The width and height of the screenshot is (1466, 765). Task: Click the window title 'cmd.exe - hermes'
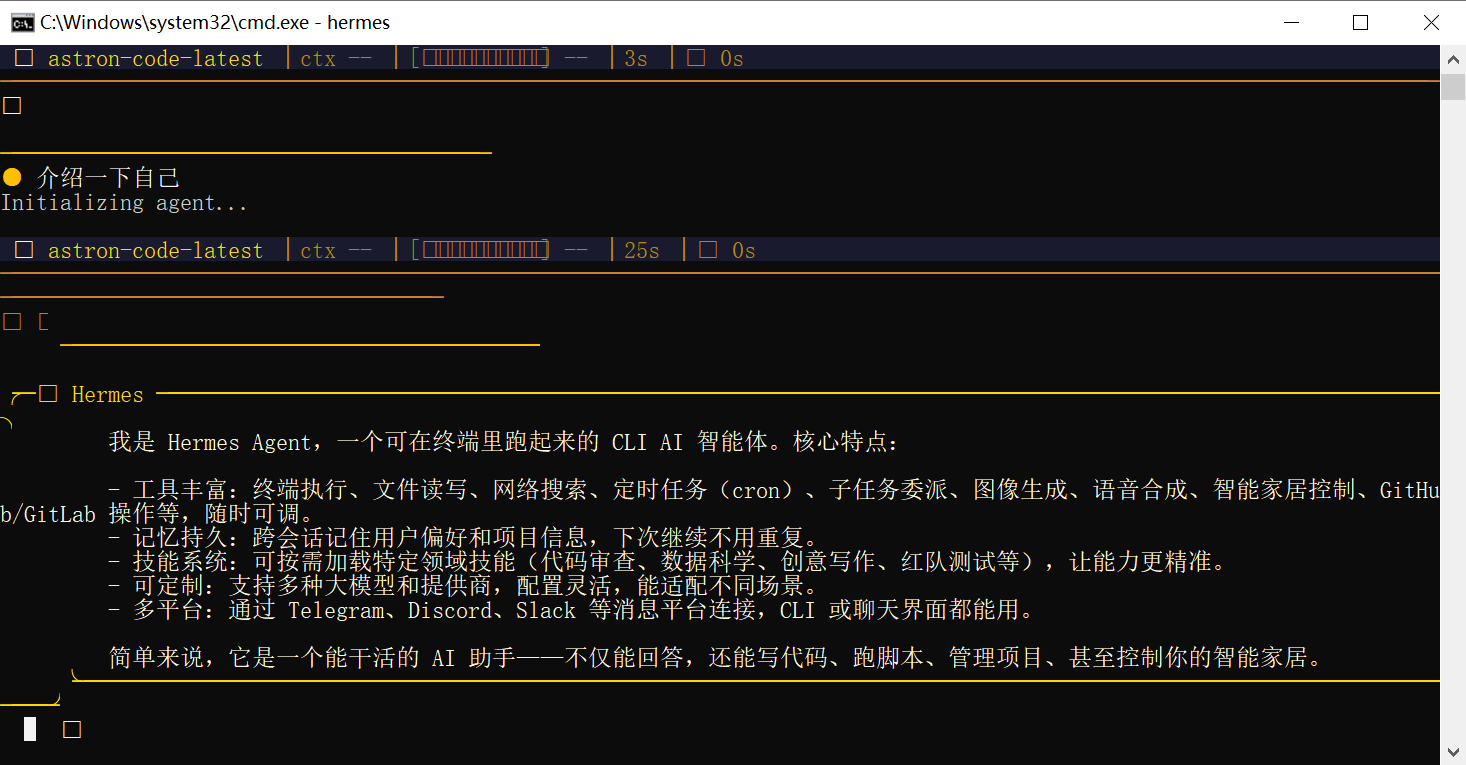click(215, 22)
